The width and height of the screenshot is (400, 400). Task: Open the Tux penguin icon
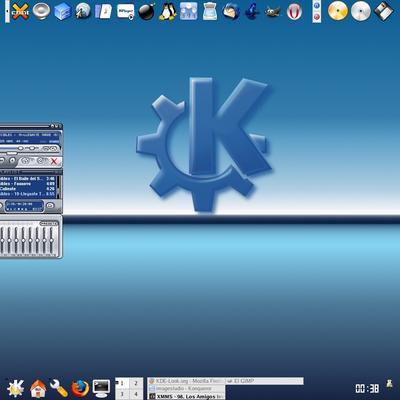click(167, 11)
